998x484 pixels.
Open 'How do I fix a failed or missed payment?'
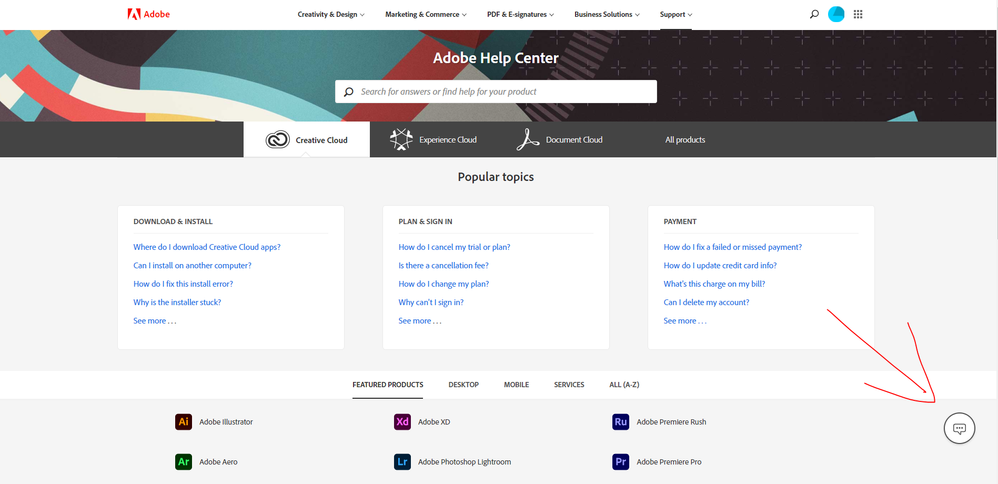click(733, 247)
